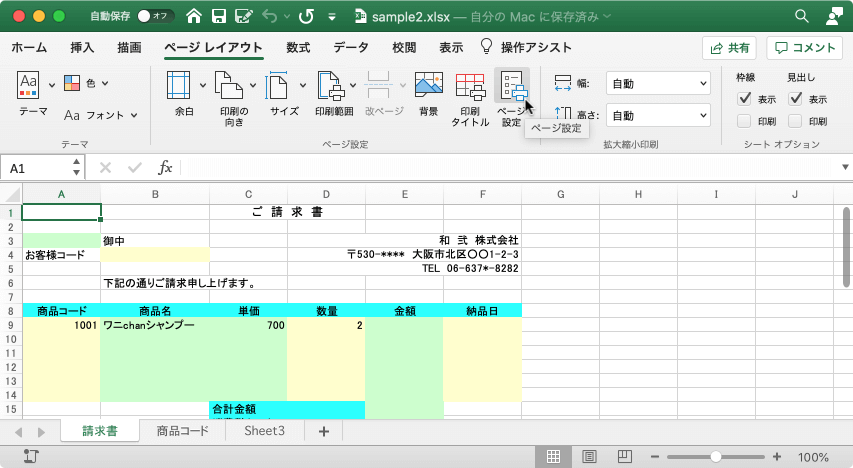Click the 共有 (Share) button
Screen dimensions: 853x468
click(730, 48)
